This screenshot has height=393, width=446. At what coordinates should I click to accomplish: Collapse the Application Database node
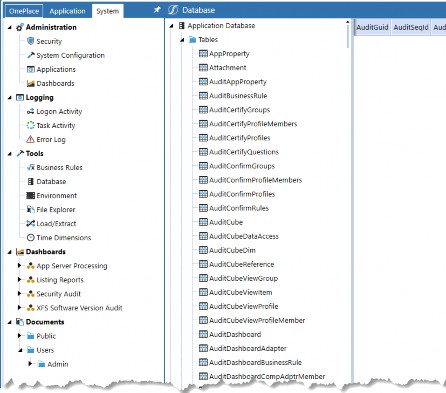click(171, 26)
